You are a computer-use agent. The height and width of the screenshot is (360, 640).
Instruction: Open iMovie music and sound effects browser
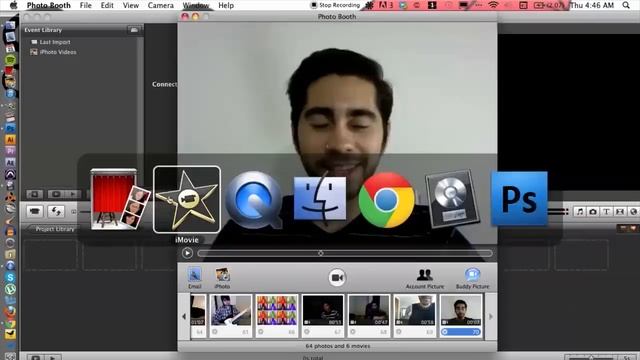[580, 211]
